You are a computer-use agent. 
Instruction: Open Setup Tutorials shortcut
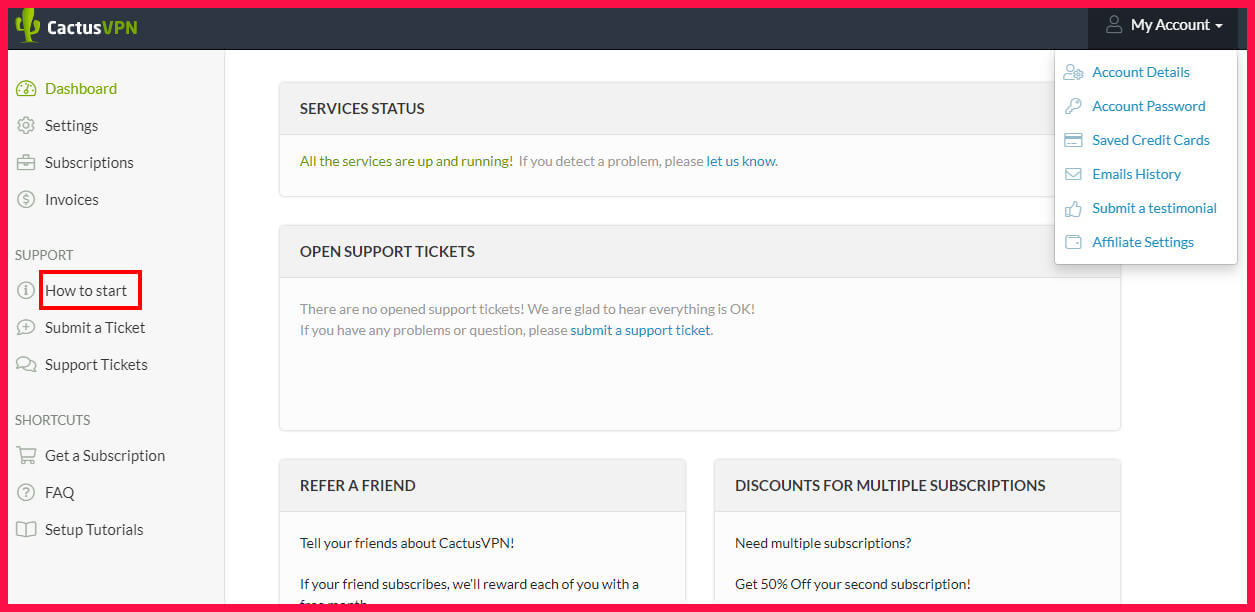point(94,529)
